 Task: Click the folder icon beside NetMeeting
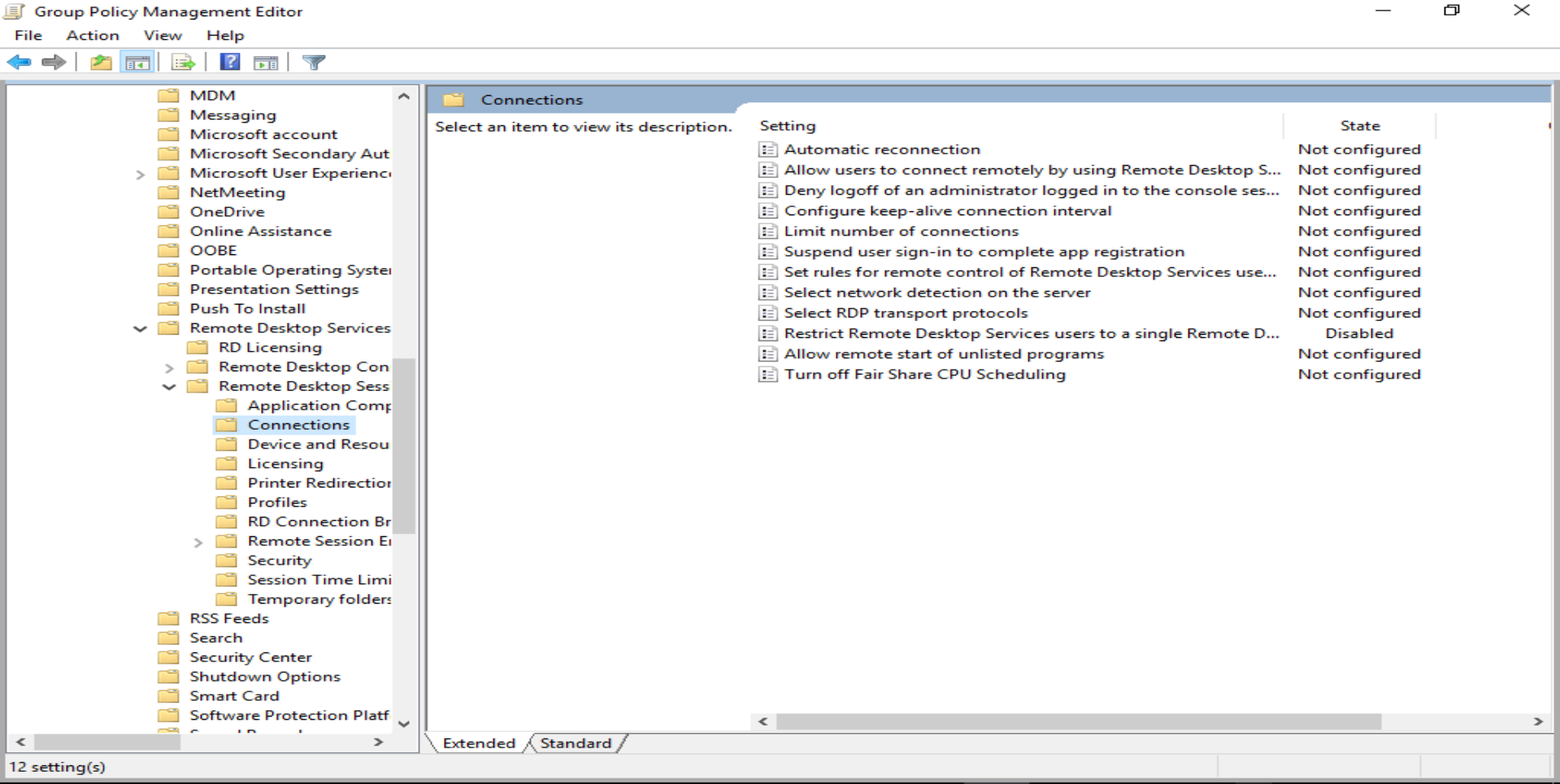pyautogui.click(x=168, y=193)
